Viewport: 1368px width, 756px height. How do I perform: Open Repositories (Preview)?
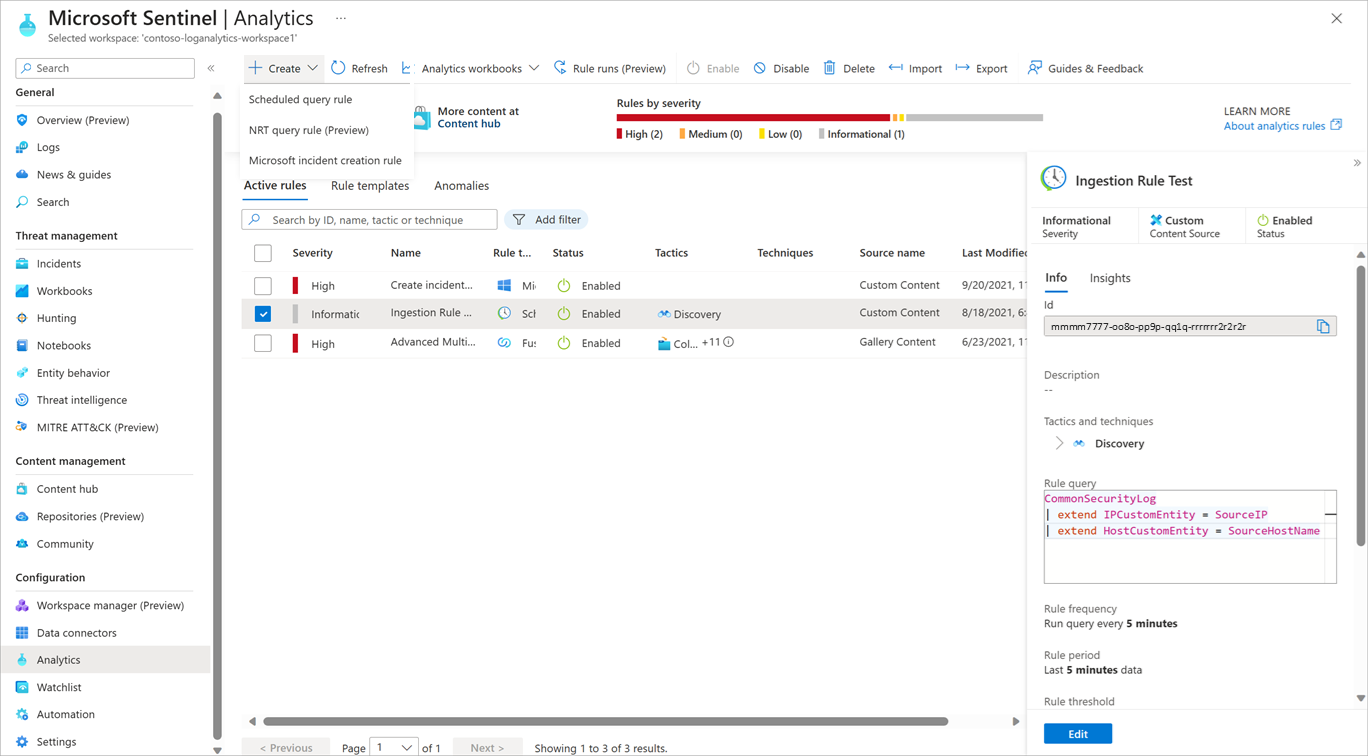click(x=90, y=516)
